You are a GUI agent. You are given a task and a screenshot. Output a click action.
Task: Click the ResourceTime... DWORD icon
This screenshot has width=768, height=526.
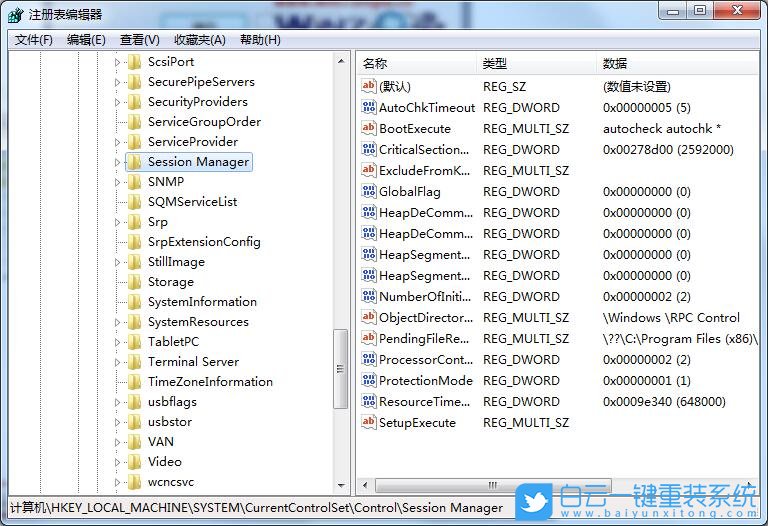click(368, 402)
